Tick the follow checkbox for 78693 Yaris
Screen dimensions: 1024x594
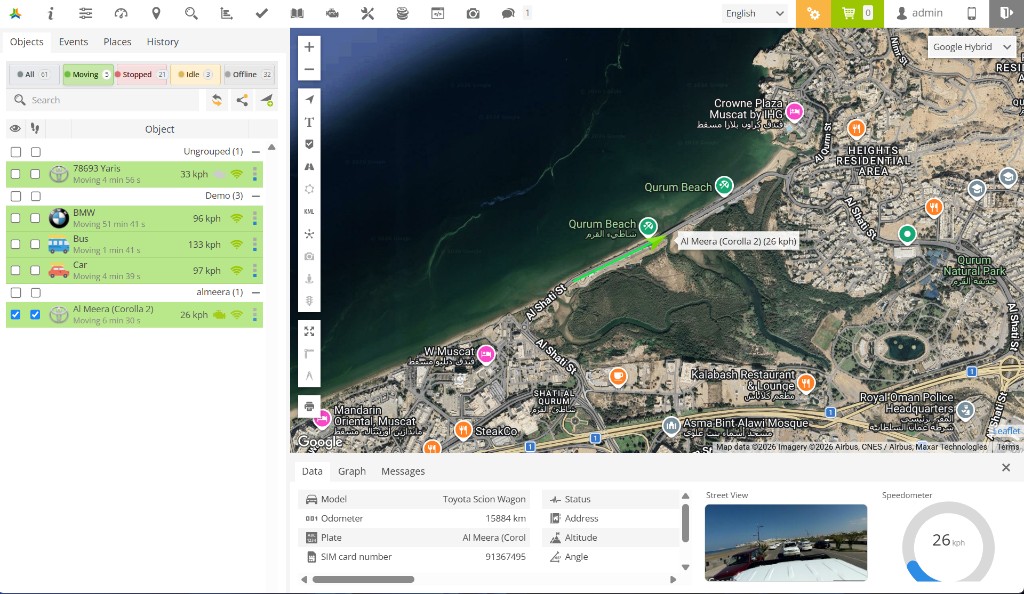[x=35, y=174]
